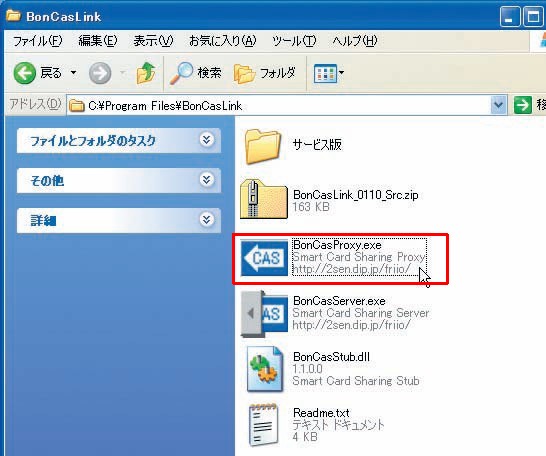Expand the Back button history dropdown arrow
This screenshot has height=456, width=546.
[x=73, y=73]
